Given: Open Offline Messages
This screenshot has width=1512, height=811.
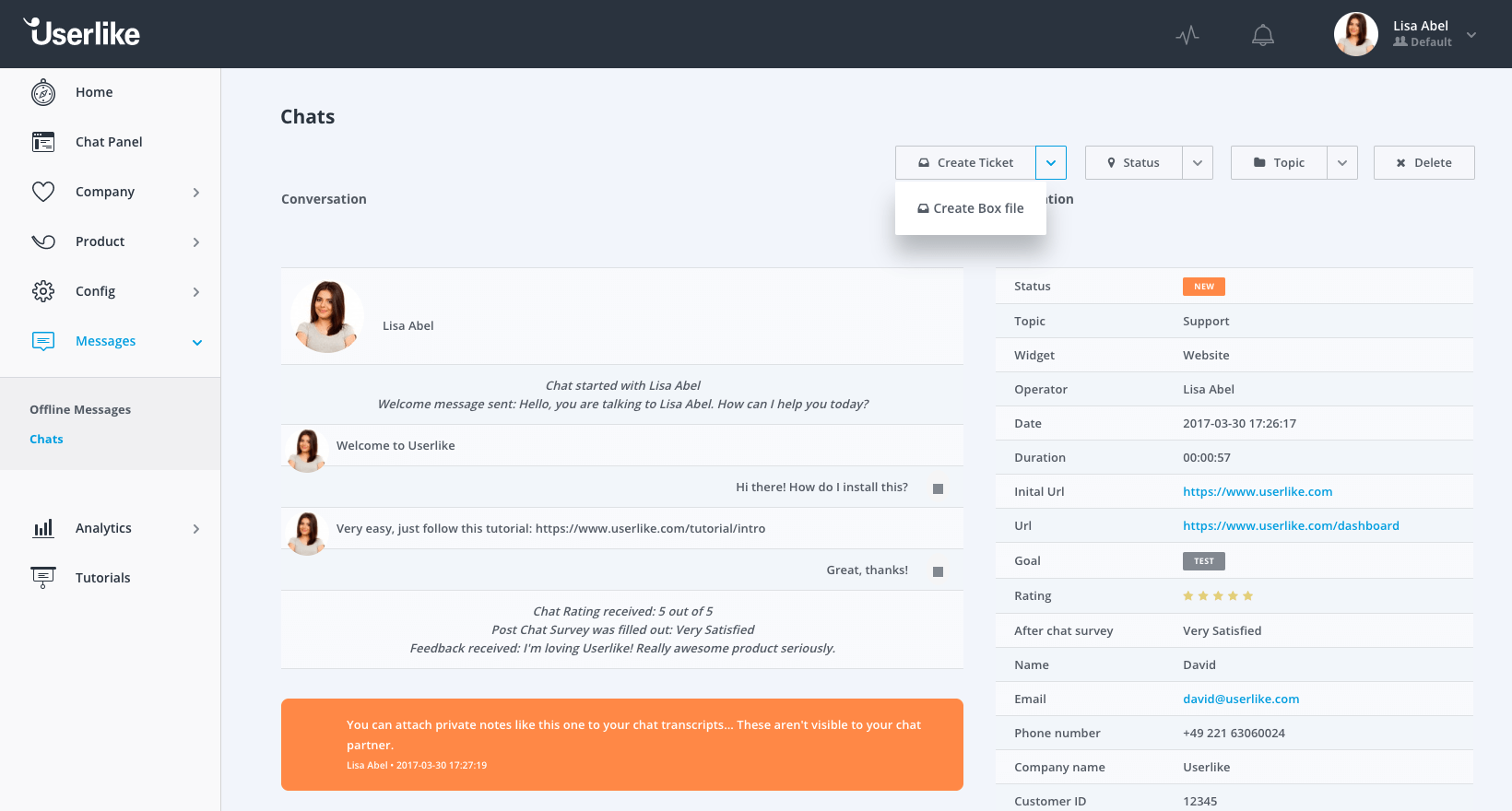Looking at the screenshot, I should tap(80, 409).
